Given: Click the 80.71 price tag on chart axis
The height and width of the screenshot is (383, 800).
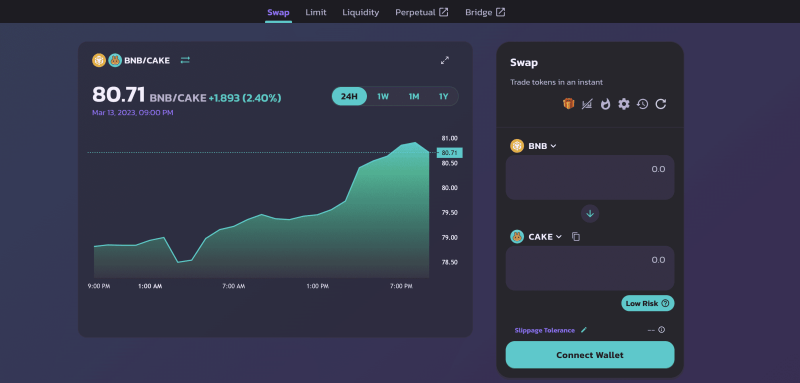Looking at the screenshot, I should tap(449, 152).
